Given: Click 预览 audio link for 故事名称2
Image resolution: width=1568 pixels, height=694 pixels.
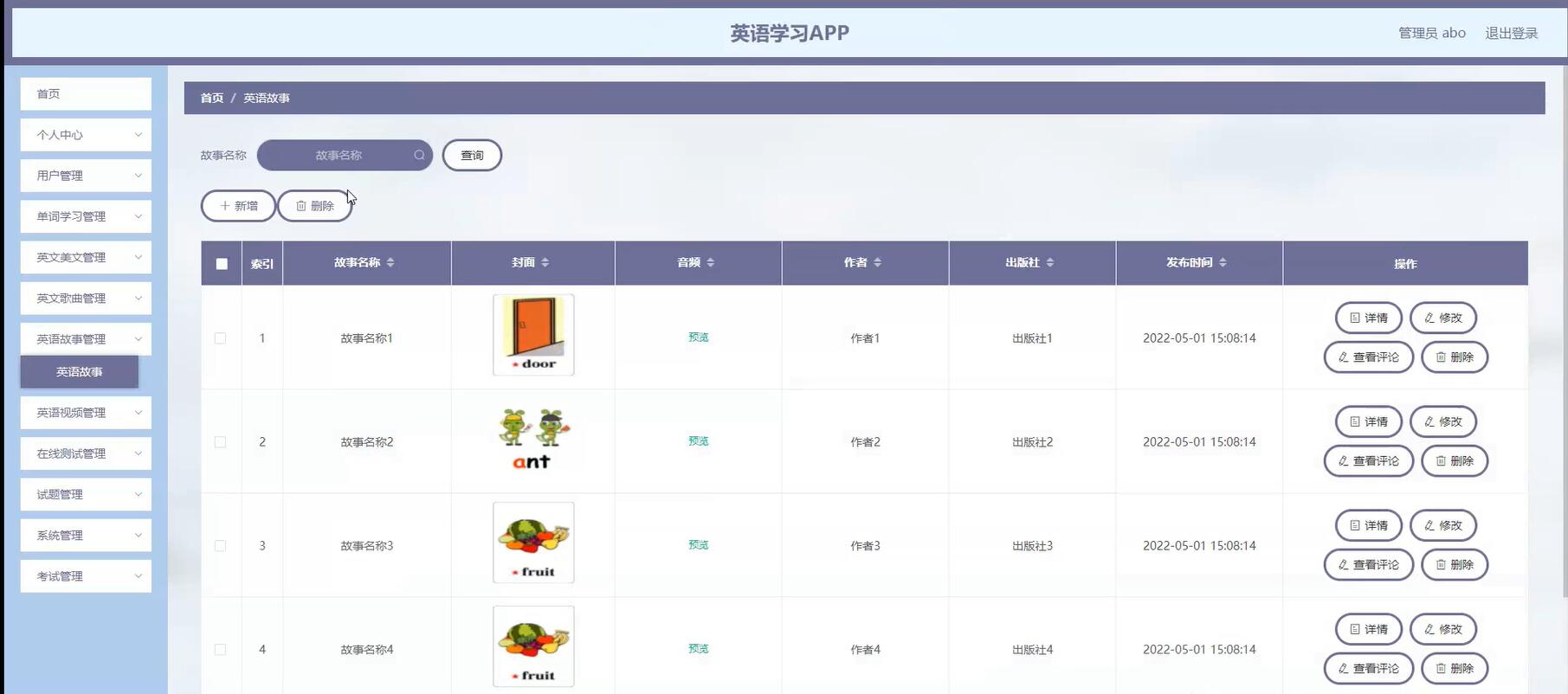Looking at the screenshot, I should pyautogui.click(x=699, y=441).
